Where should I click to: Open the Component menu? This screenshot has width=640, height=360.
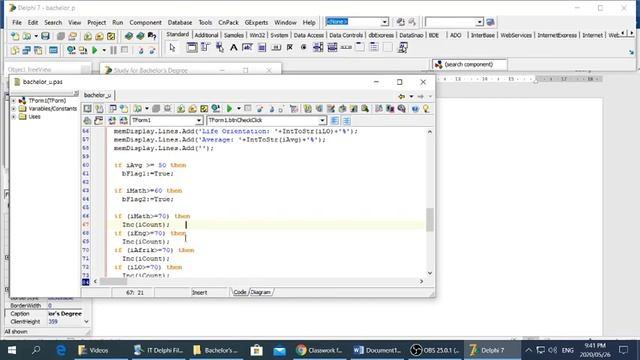[x=145, y=22]
